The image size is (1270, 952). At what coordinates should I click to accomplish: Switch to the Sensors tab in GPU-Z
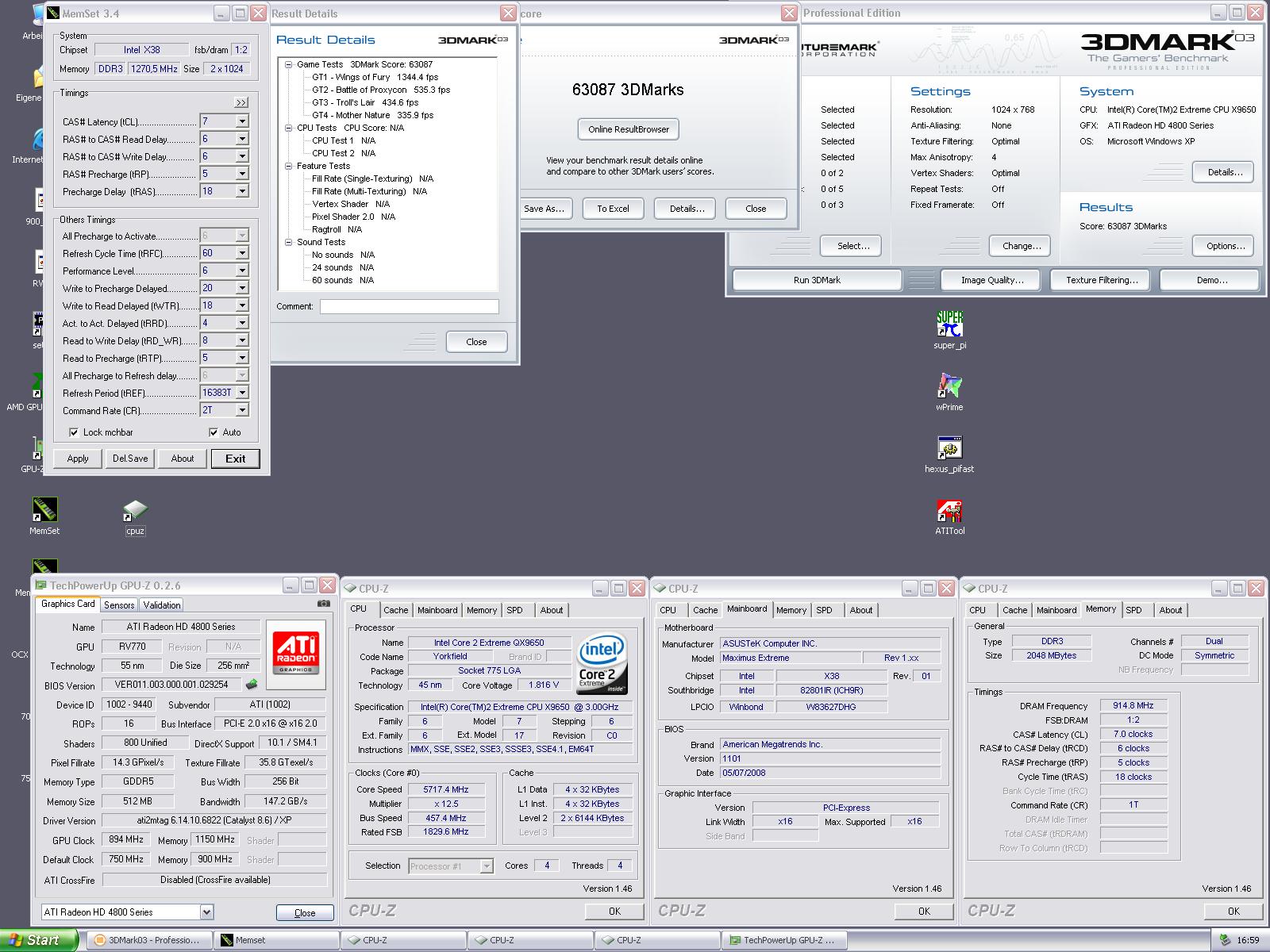tap(119, 605)
